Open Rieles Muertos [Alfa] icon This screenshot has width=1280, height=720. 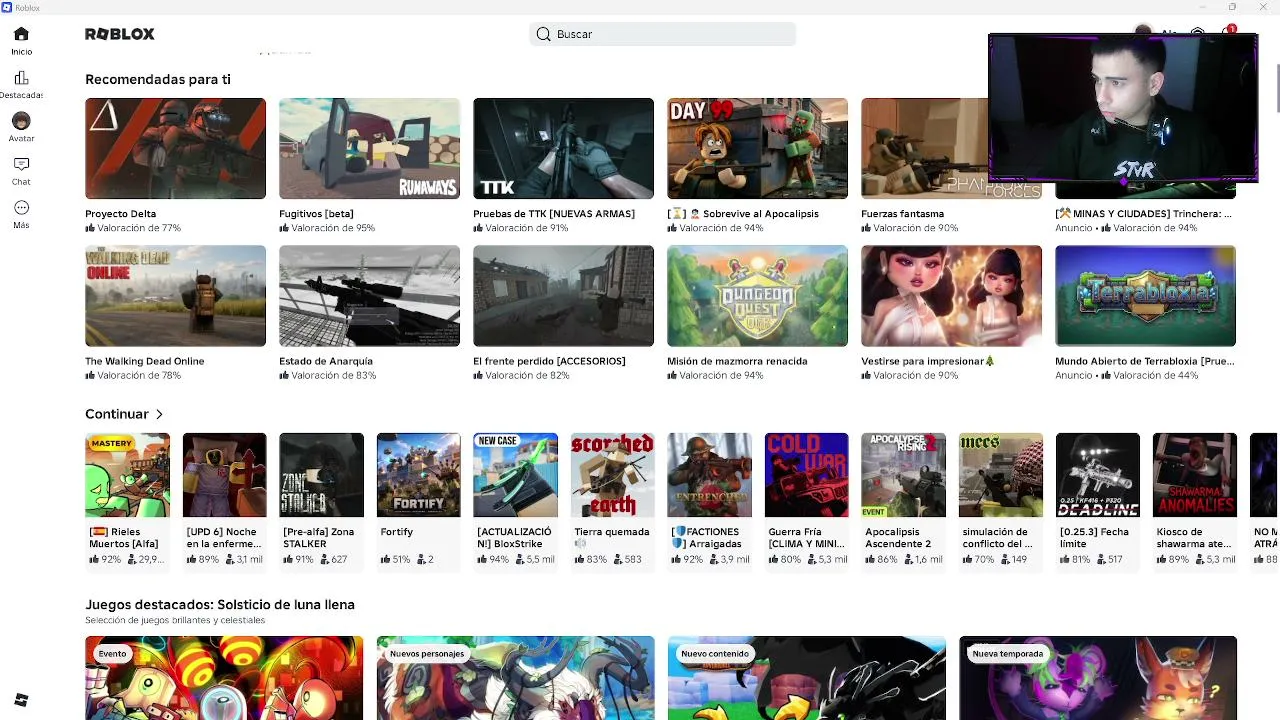(127, 475)
